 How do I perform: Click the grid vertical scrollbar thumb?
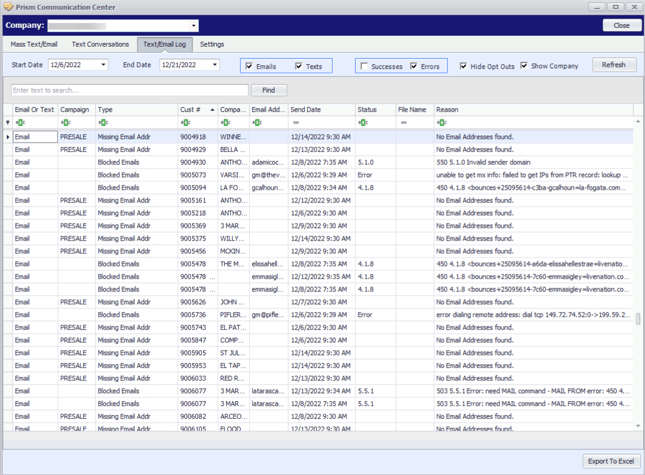coord(638,319)
